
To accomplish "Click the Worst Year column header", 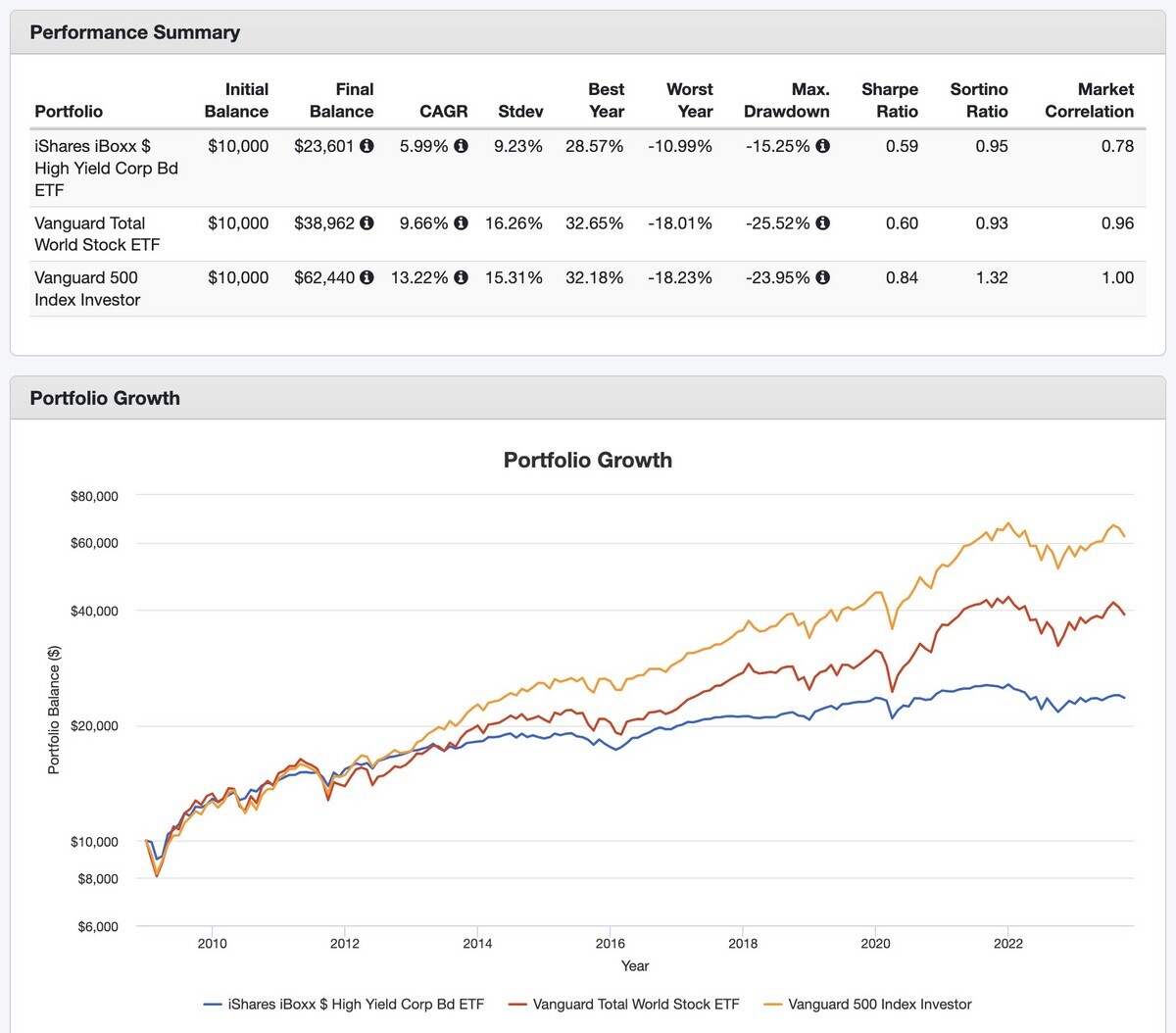I will [690, 100].
